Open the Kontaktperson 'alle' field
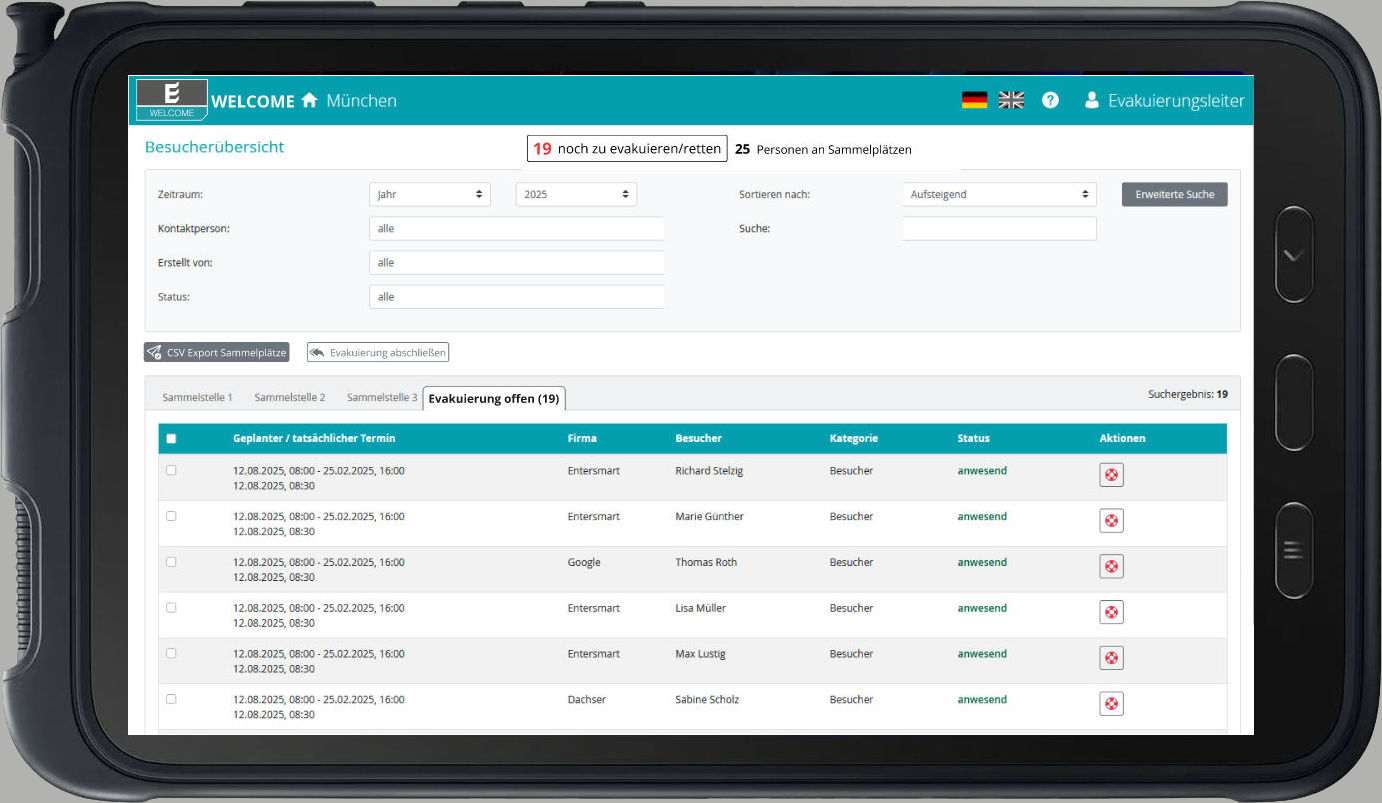The height and width of the screenshot is (803, 1382). click(516, 229)
